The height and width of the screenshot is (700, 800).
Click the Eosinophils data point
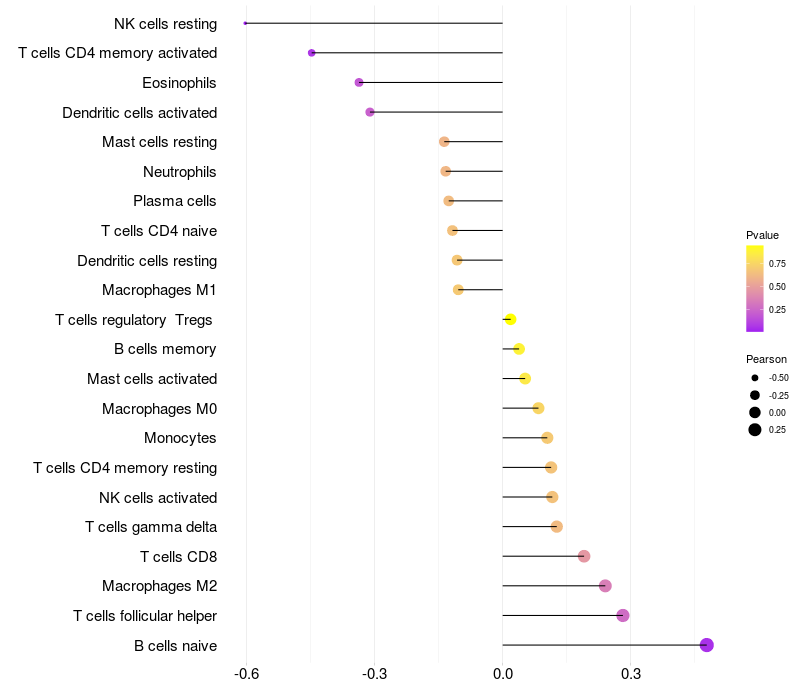click(x=359, y=83)
